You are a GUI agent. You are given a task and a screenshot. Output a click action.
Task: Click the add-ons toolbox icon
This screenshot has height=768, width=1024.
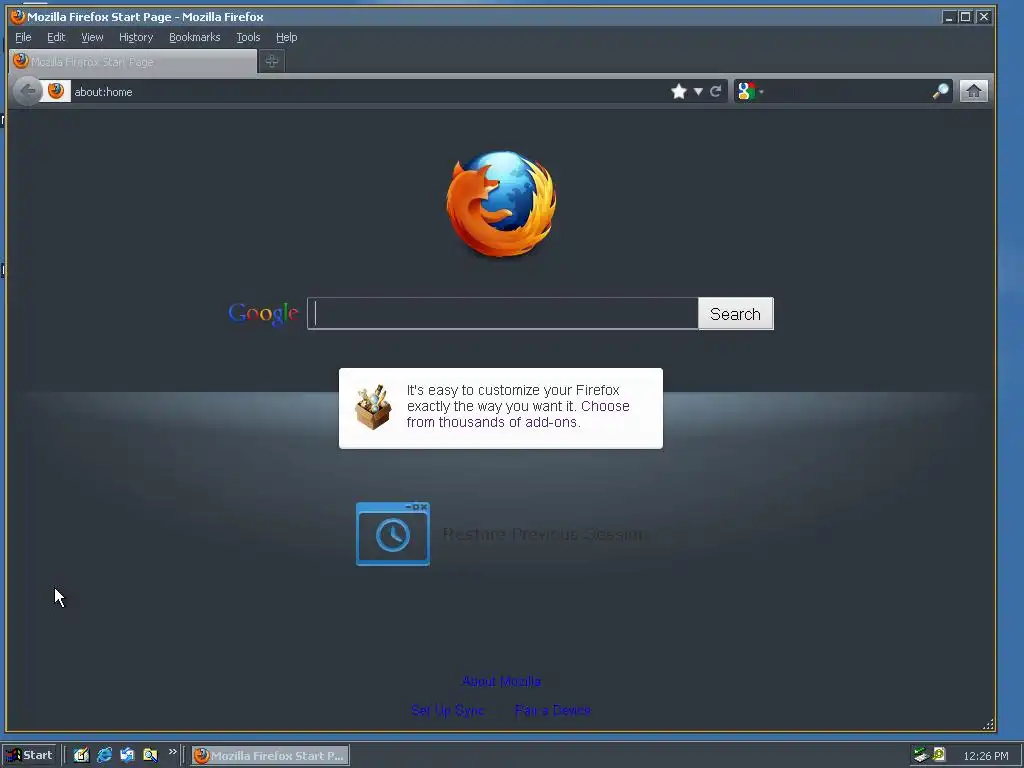(x=373, y=407)
